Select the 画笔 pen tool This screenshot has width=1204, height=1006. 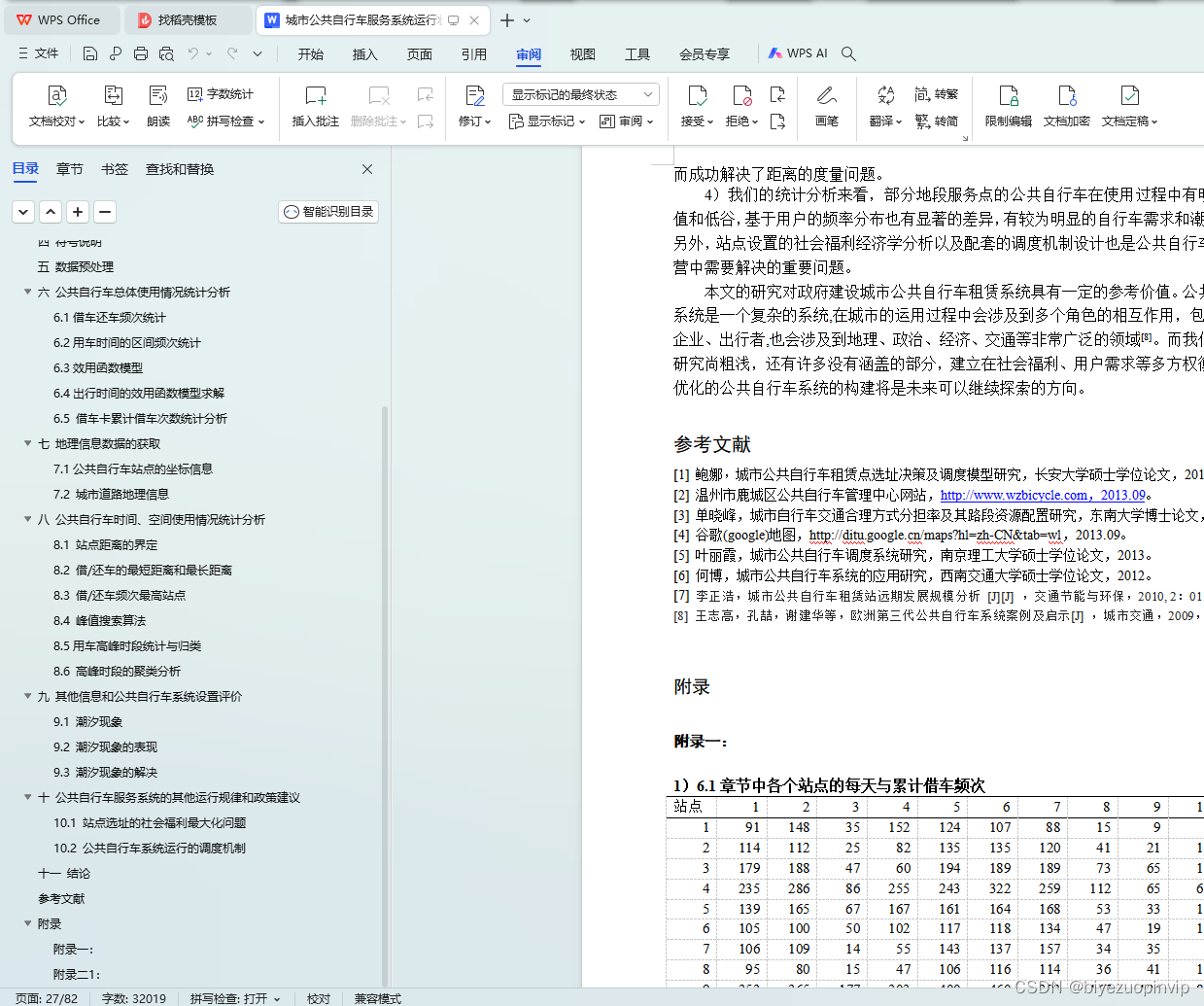pos(827,106)
